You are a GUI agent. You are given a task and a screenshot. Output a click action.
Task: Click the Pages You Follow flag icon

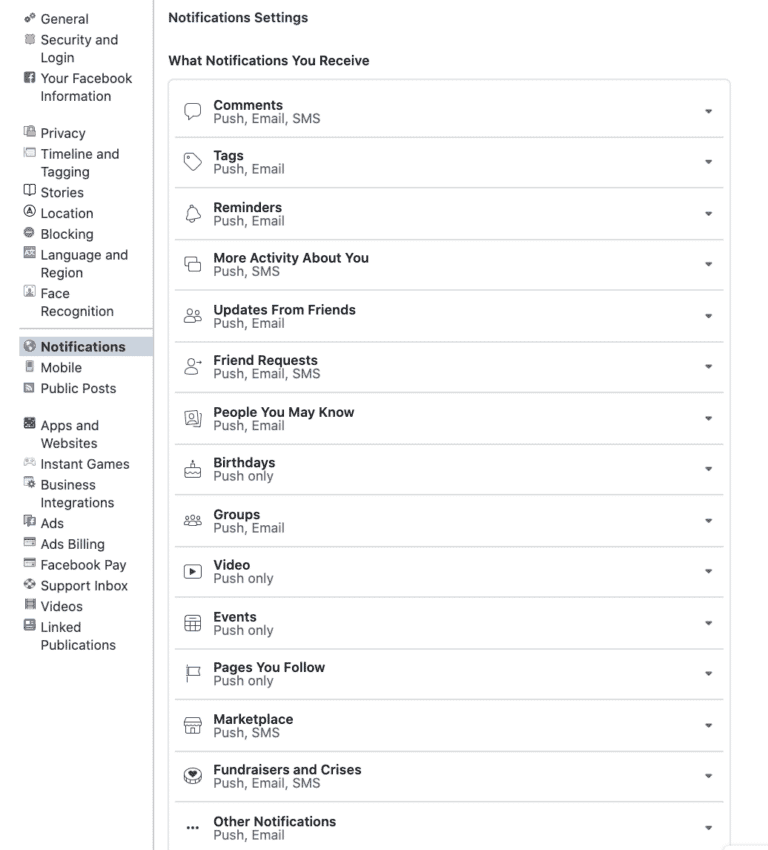[193, 674]
